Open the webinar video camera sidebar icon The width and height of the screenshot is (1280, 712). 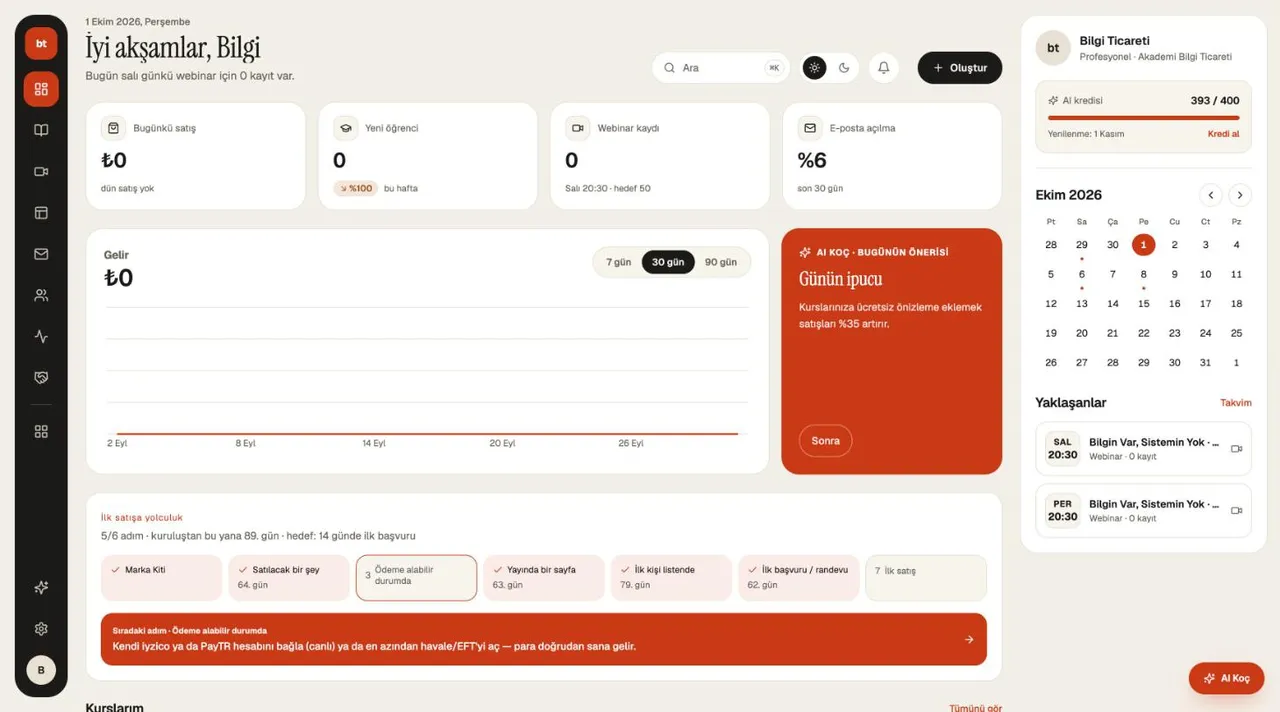pos(41,172)
